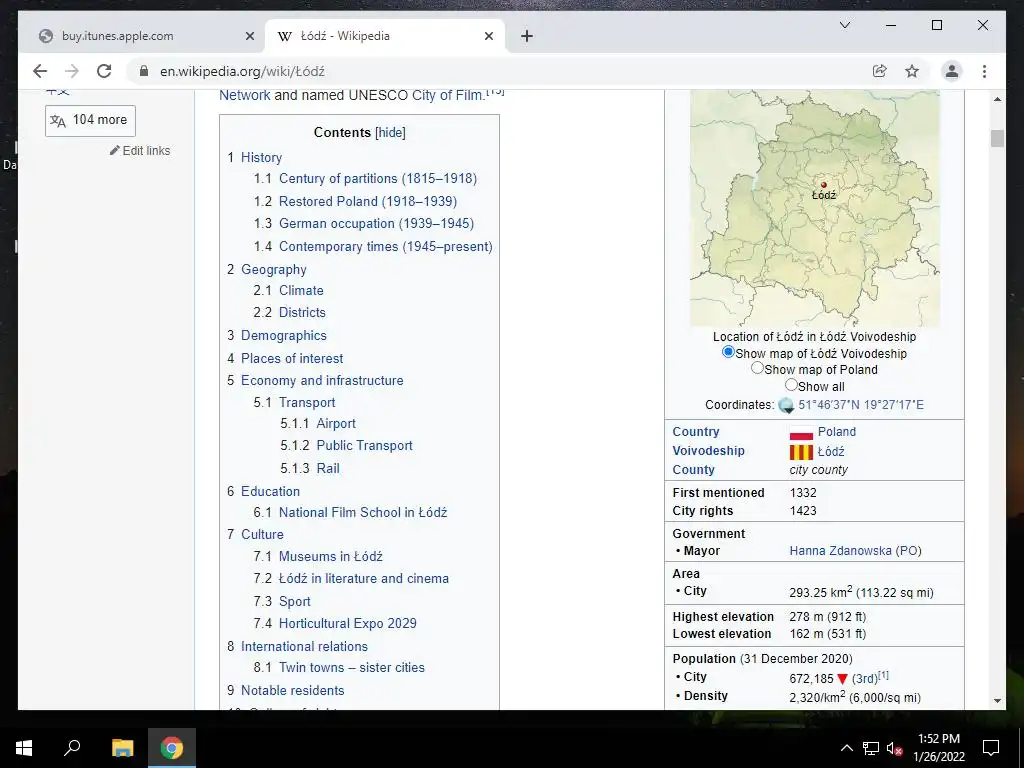Select Show map of Łódź Voivodeship
Image resolution: width=1024 pixels, height=768 pixels.
click(728, 352)
